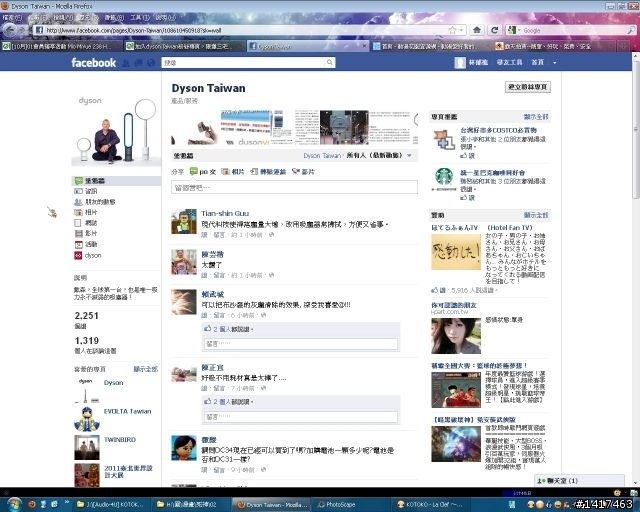Open the wall filter dropdown arrow
The width and height of the screenshot is (640, 512).
(409, 156)
